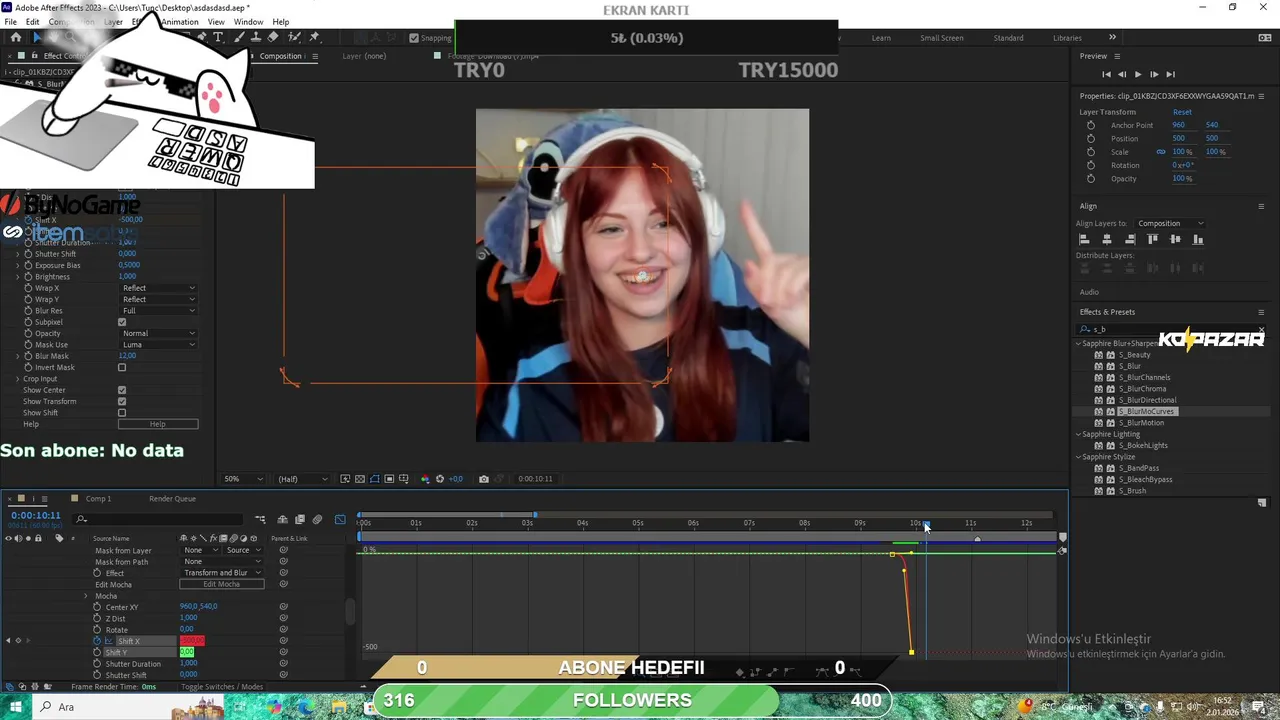Align layers horizontally centered
This screenshot has height=720, width=1280.
1107,239
